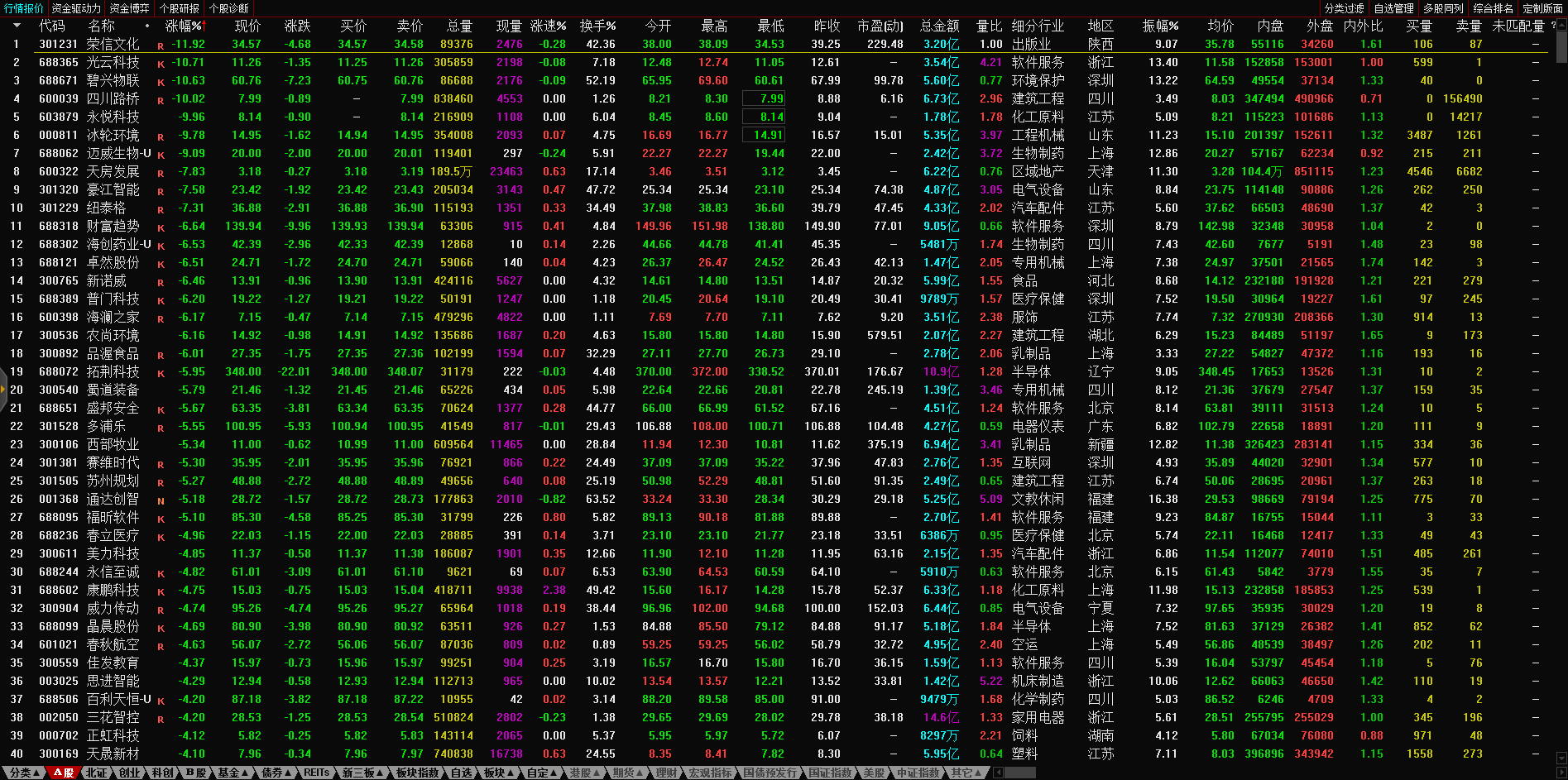Image resolution: width=1568 pixels, height=780 pixels.
Task: Switch to the 资金驱动力 tab
Action: [76, 8]
